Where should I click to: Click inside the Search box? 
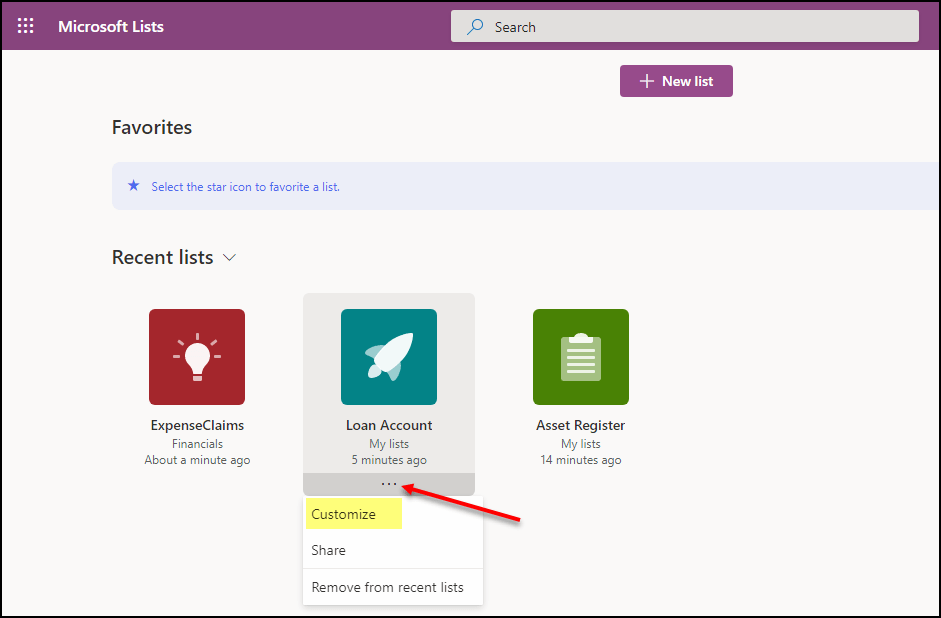point(700,27)
